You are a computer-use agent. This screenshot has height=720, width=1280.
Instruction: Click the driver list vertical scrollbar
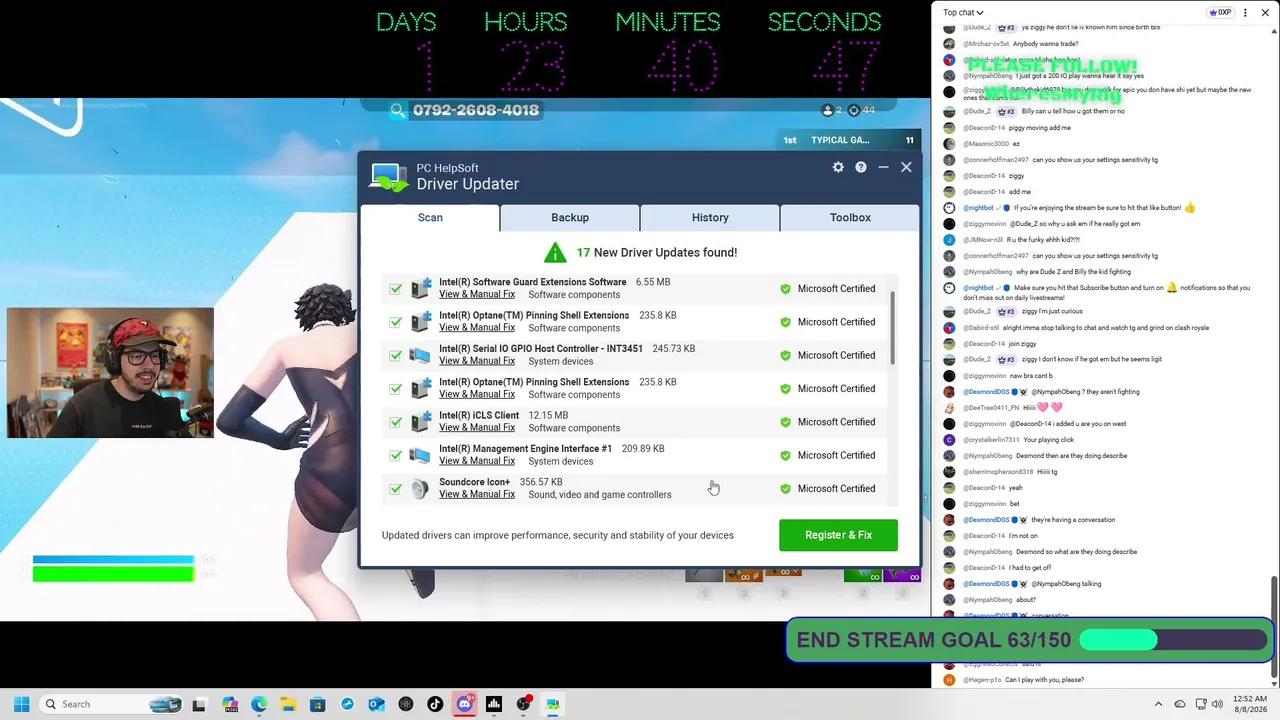(892, 328)
